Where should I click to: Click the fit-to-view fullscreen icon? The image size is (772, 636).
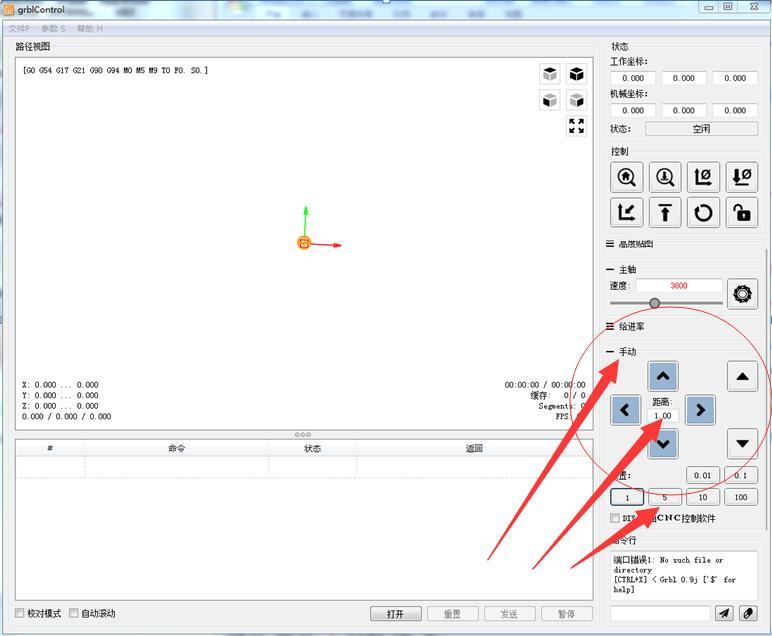(576, 126)
